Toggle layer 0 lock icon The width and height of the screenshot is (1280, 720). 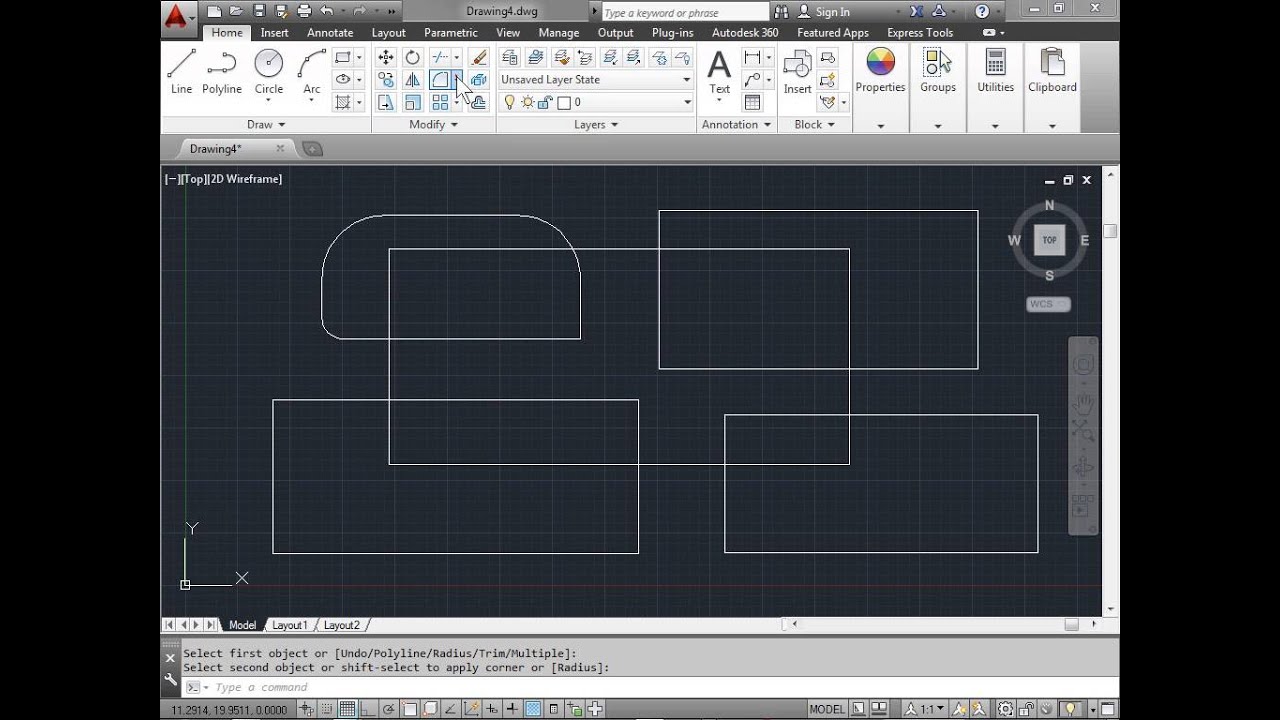545,102
